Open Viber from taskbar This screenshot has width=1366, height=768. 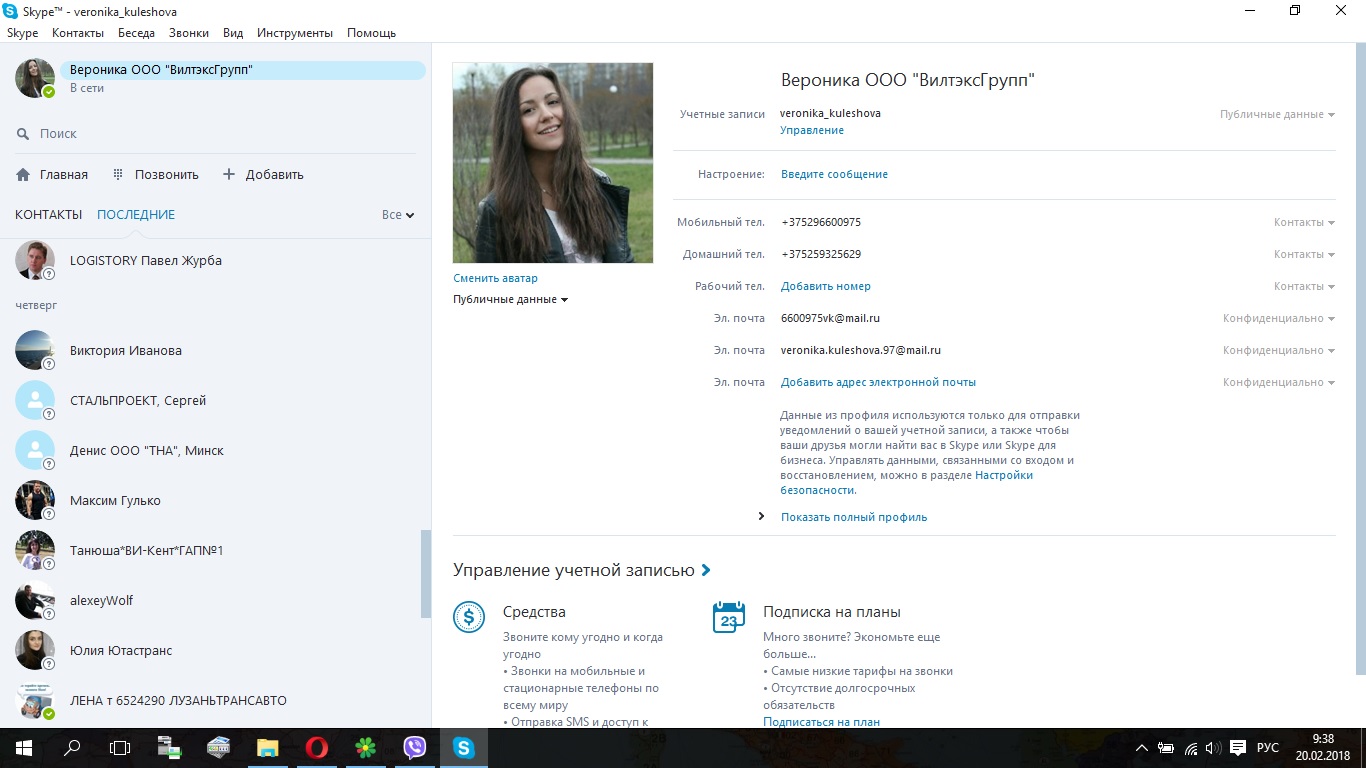(414, 747)
